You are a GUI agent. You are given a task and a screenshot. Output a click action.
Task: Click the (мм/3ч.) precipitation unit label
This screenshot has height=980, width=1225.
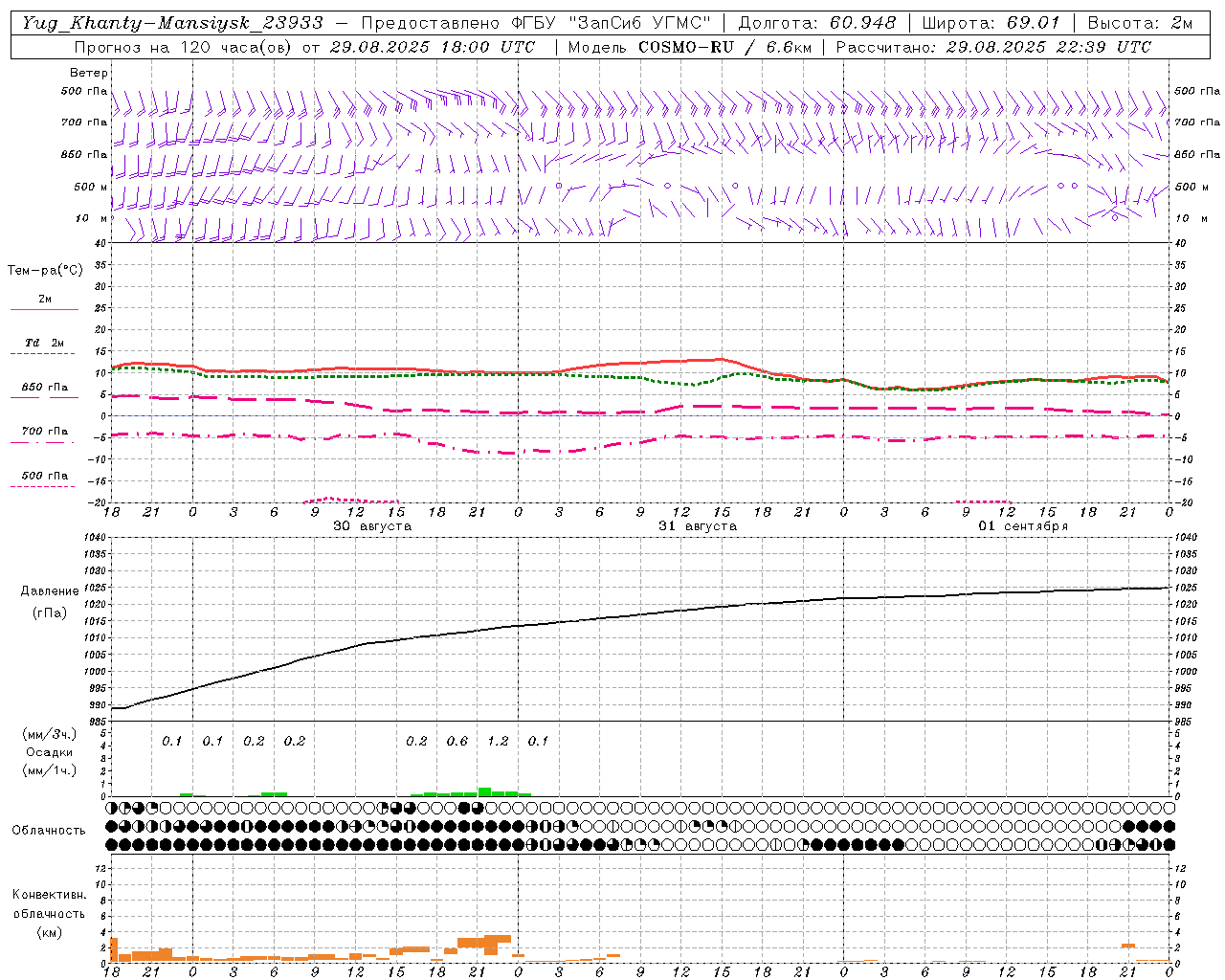[x=50, y=734]
